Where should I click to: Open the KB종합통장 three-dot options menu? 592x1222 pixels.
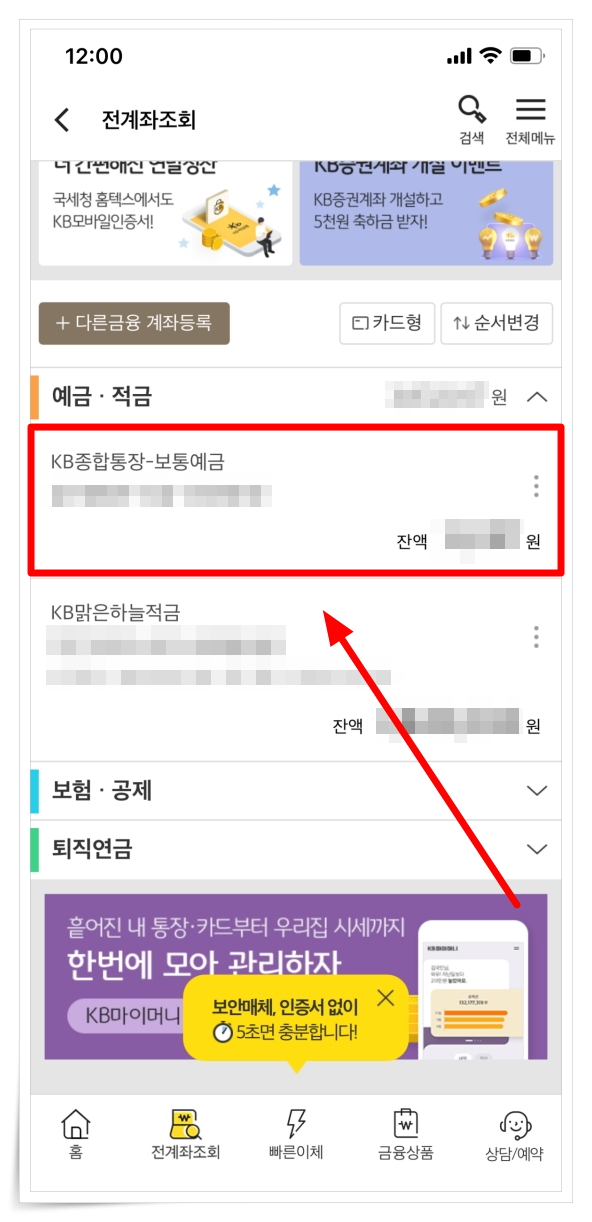537,486
